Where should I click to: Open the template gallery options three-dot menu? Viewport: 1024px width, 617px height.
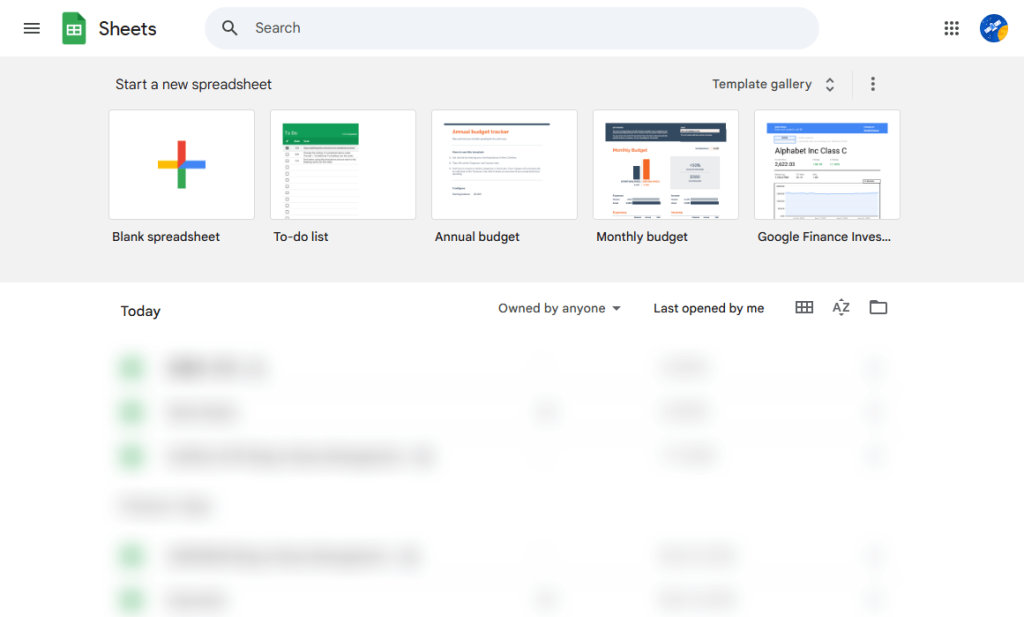873,84
